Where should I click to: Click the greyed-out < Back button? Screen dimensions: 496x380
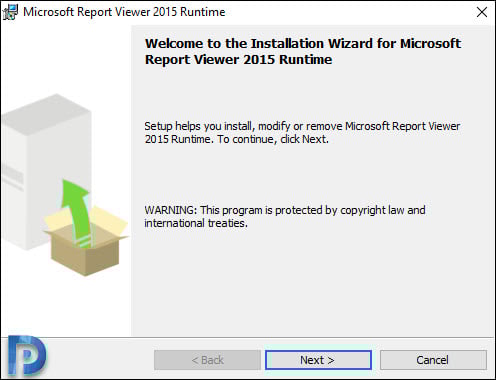point(207,360)
